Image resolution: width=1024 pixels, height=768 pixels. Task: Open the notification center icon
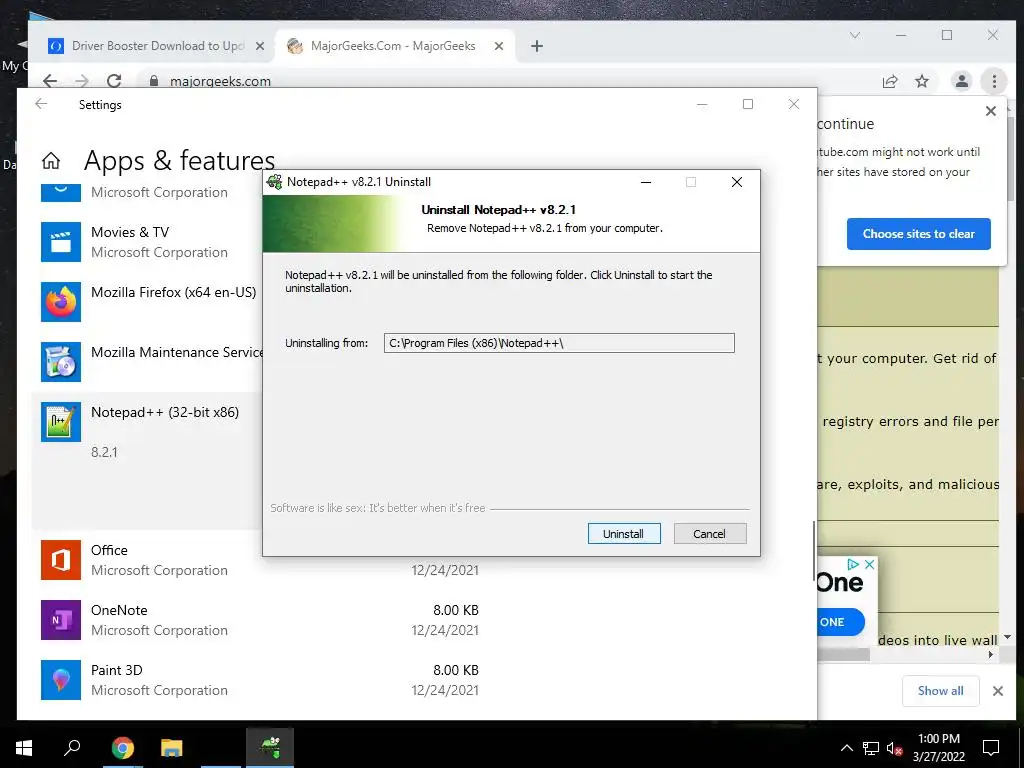(991, 748)
